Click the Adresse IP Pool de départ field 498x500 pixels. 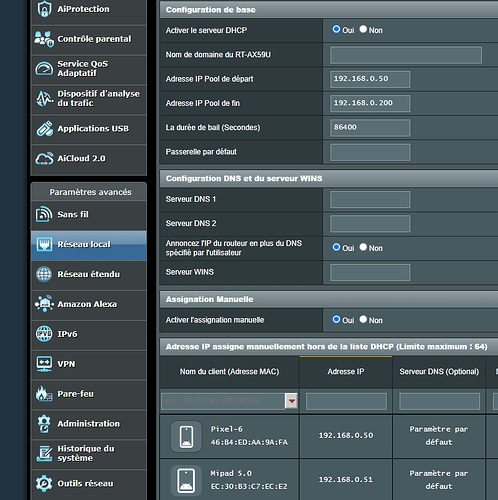(x=370, y=79)
